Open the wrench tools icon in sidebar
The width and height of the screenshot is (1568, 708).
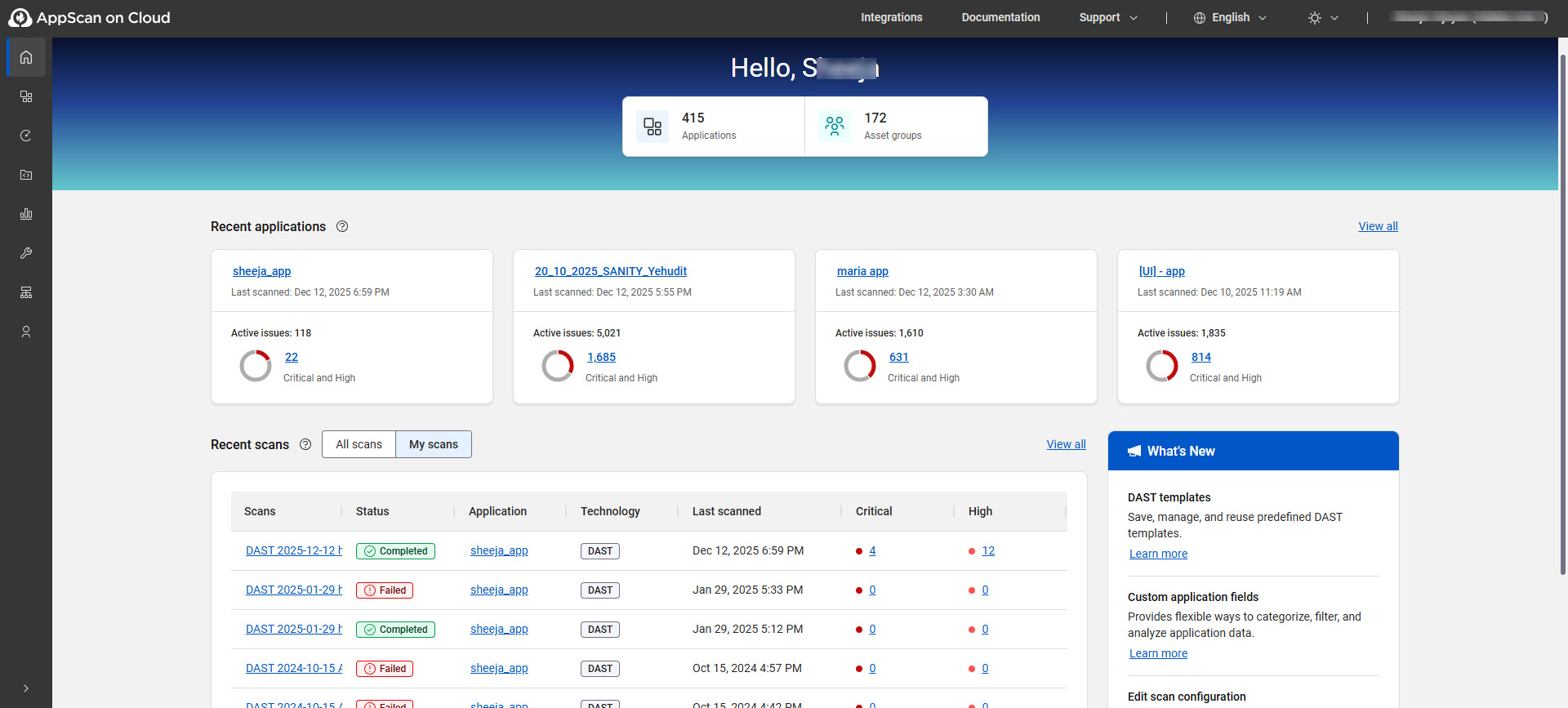(26, 253)
